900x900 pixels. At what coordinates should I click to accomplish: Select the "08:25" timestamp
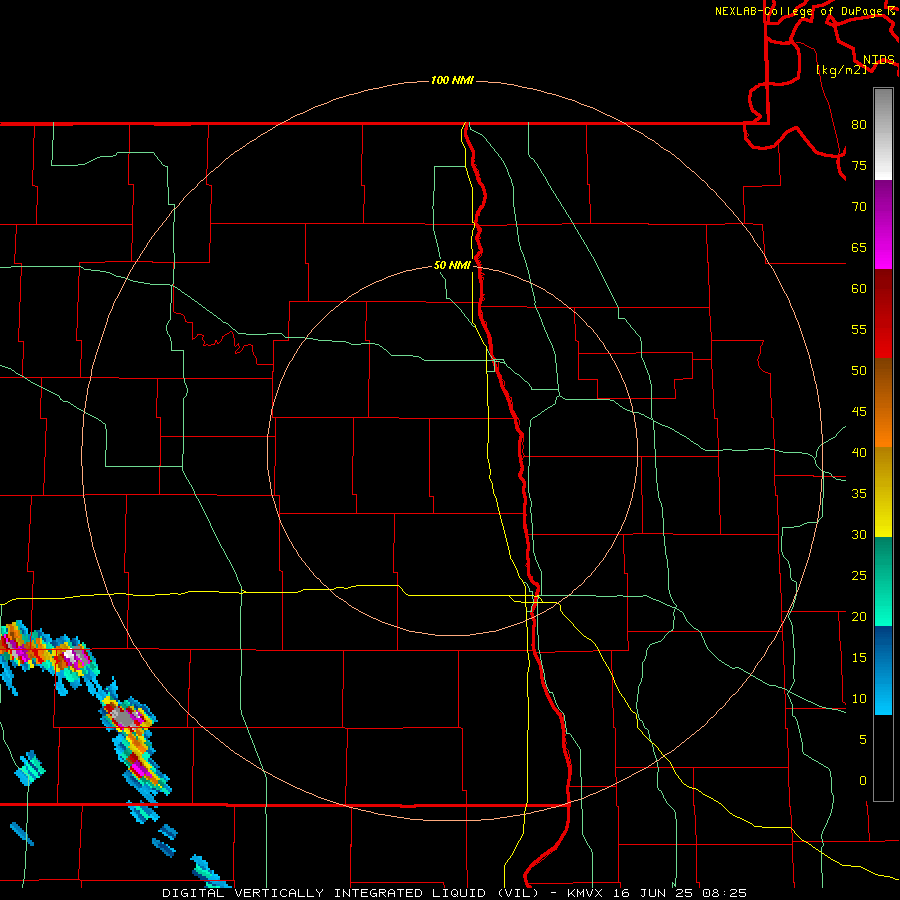(723, 893)
